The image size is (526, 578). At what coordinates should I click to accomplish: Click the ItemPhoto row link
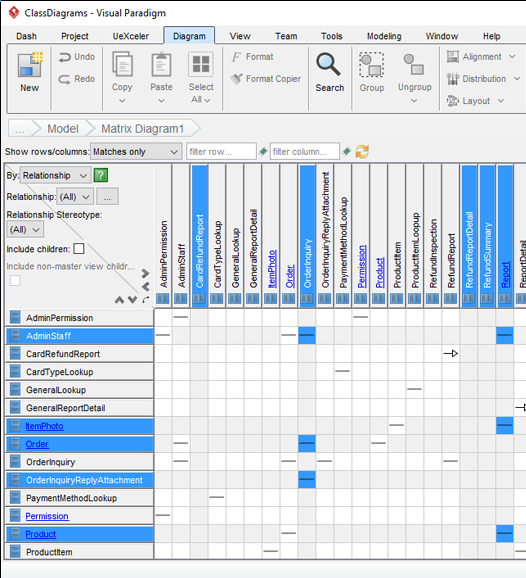click(x=44, y=426)
